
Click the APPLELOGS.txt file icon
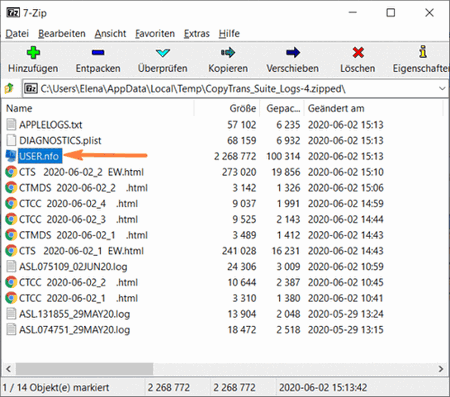click(11, 124)
